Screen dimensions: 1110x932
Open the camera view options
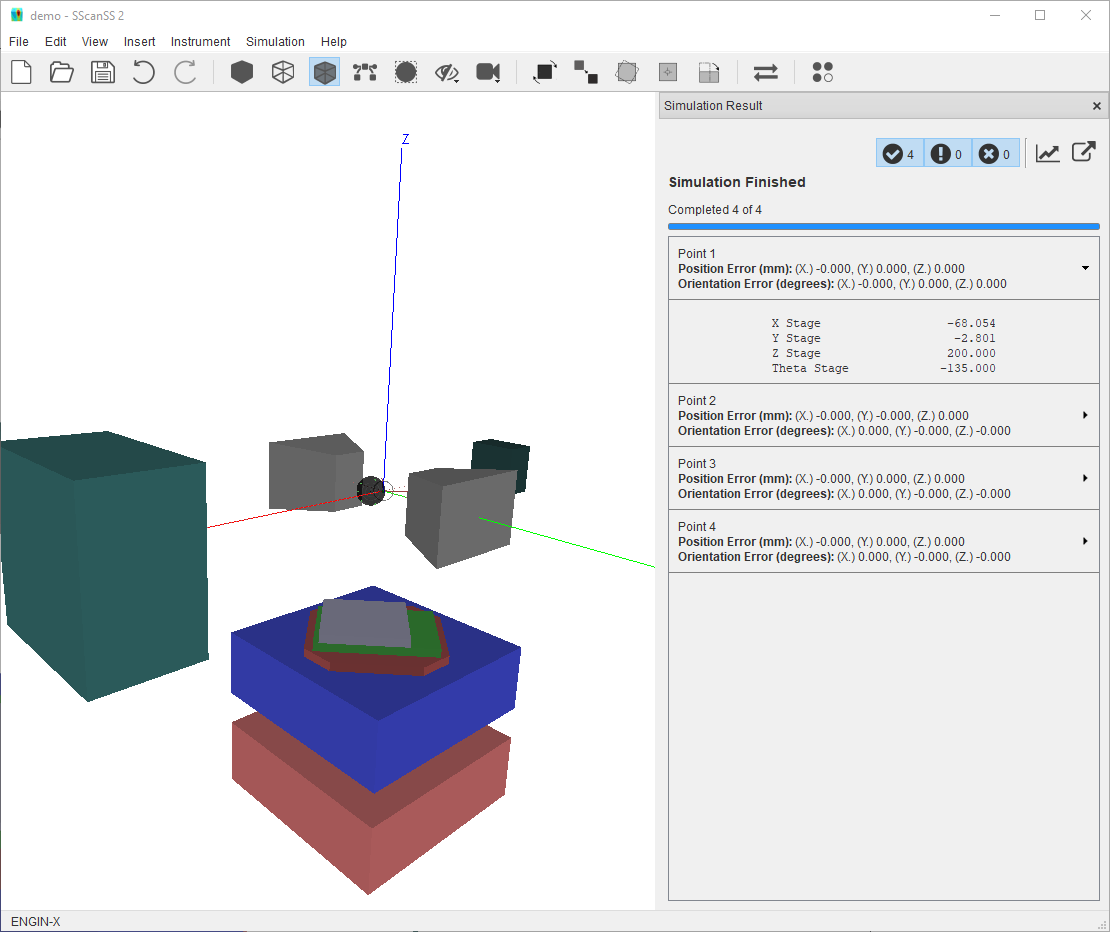pyautogui.click(x=488, y=72)
